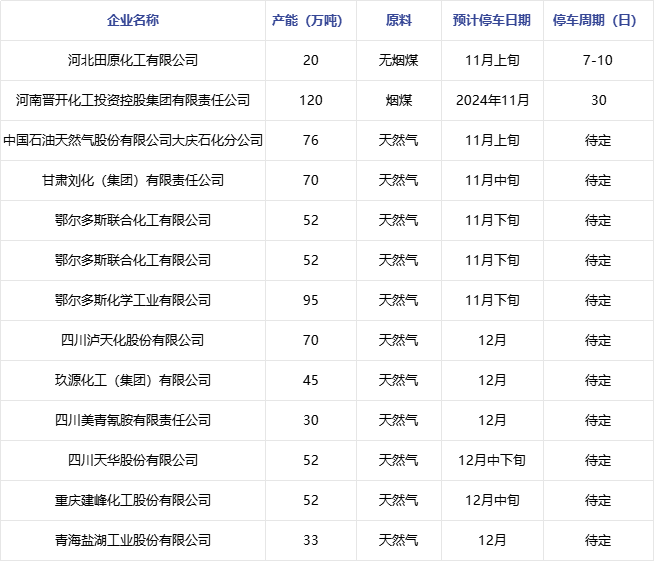Click capacity value 76 for 大庆石化分公司

[311, 140]
